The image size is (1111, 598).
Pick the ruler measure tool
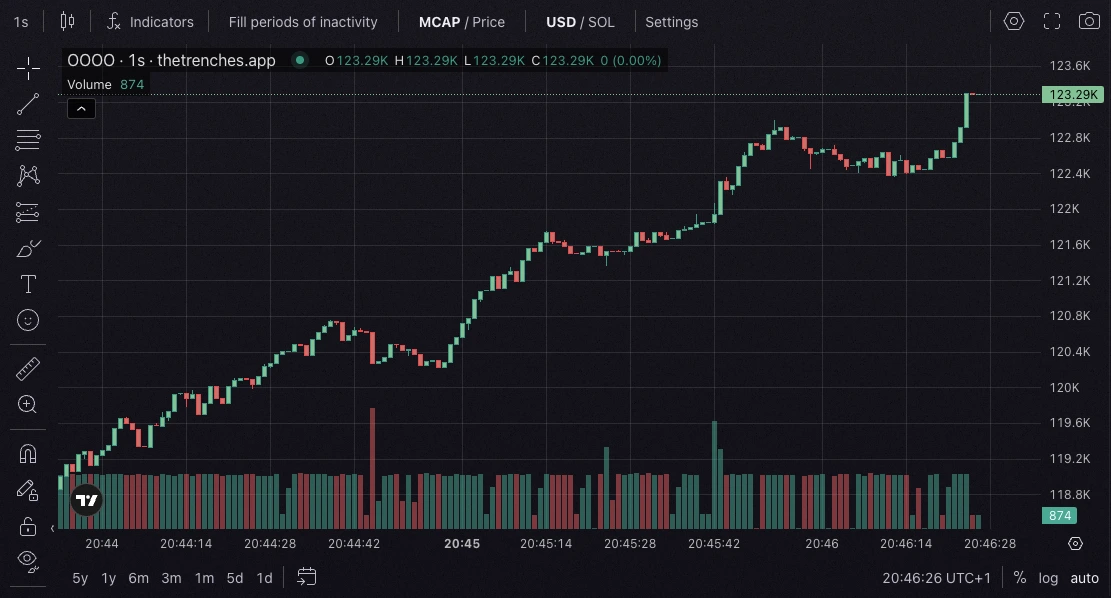(x=27, y=368)
